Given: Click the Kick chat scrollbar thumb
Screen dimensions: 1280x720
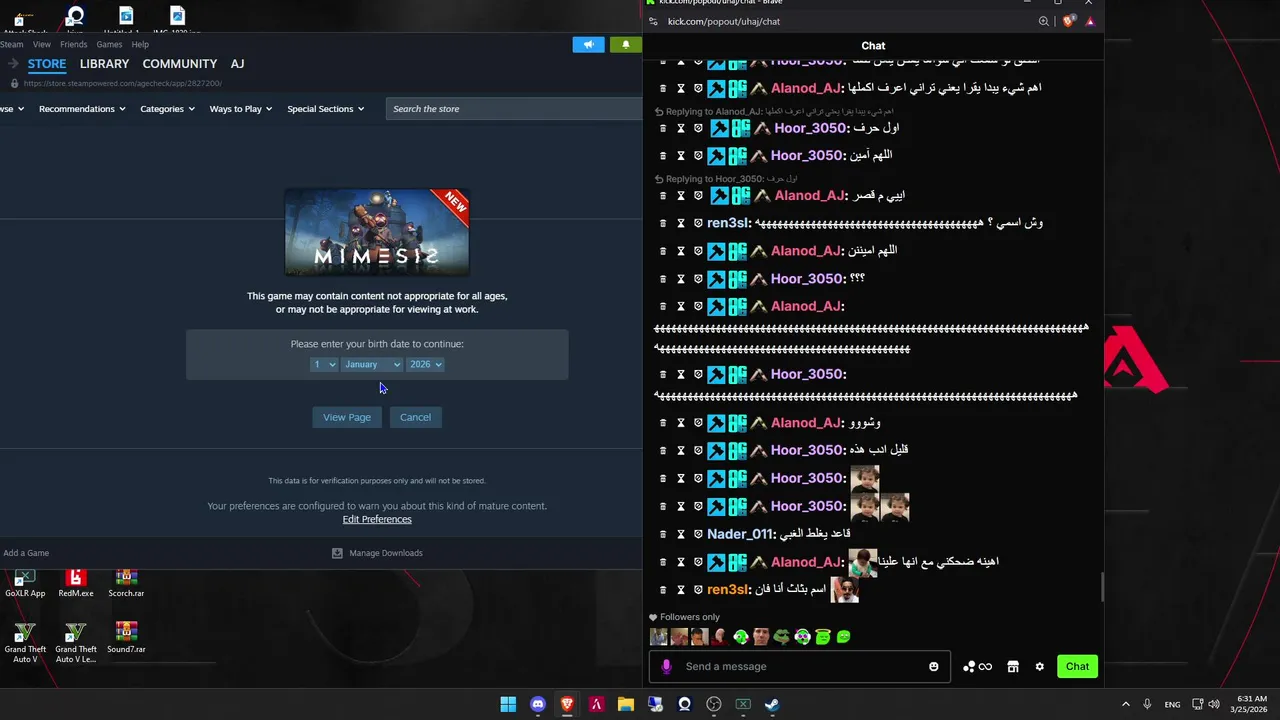Looking at the screenshot, I should point(1101,587).
